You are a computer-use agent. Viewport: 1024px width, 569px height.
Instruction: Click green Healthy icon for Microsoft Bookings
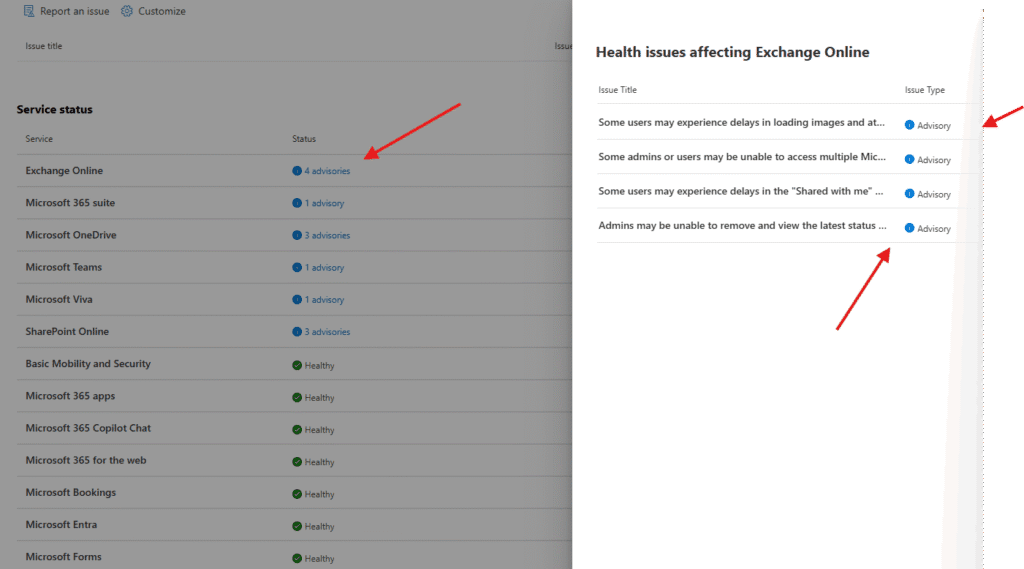297,493
